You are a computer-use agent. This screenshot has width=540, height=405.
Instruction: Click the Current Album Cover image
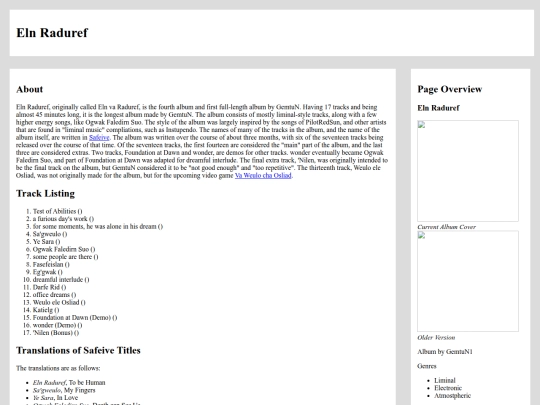point(468,171)
